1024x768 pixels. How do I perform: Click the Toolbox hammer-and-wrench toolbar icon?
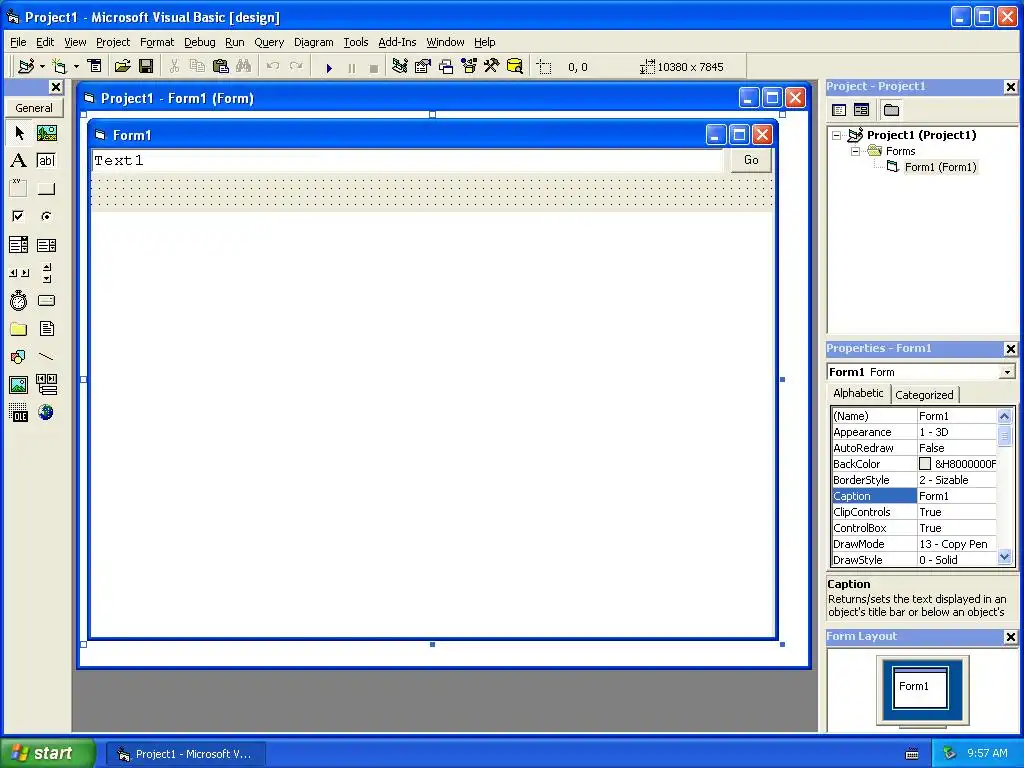491,66
